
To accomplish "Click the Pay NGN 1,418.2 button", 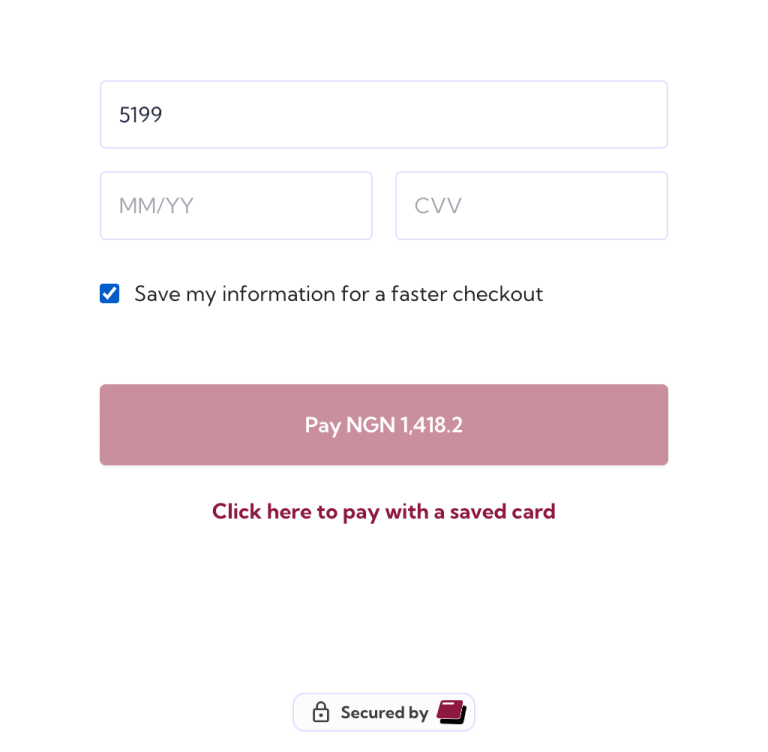I will pos(383,425).
